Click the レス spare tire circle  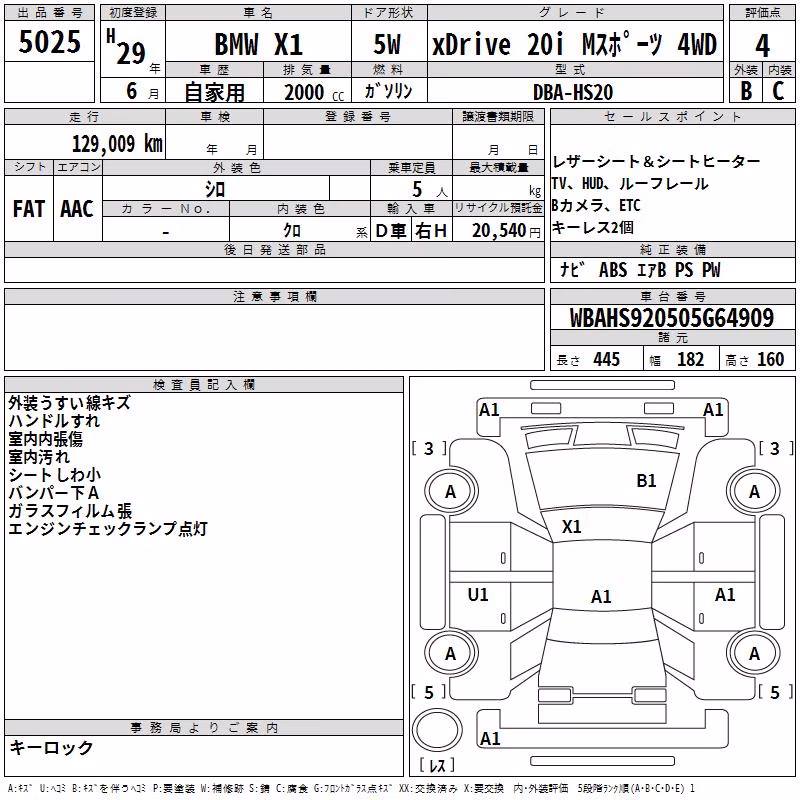point(437,730)
